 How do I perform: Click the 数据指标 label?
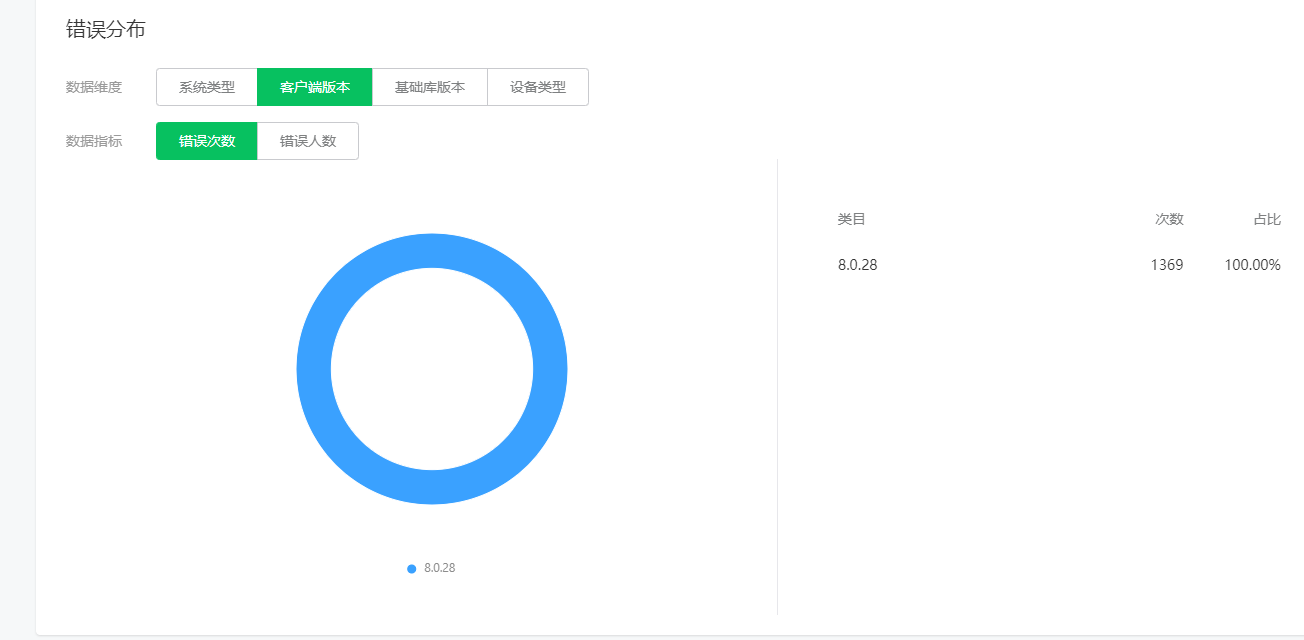[94, 141]
